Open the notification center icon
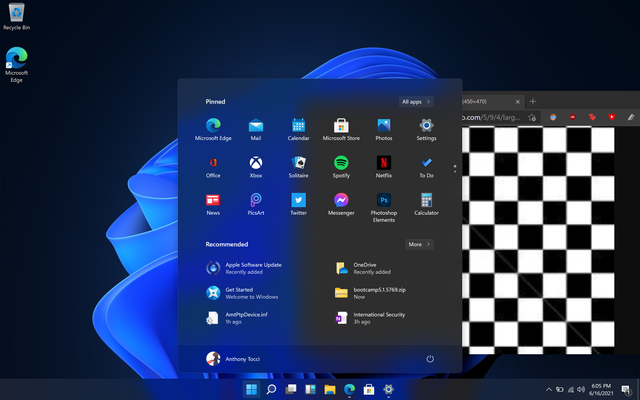This screenshot has height=400, width=640. point(625,390)
